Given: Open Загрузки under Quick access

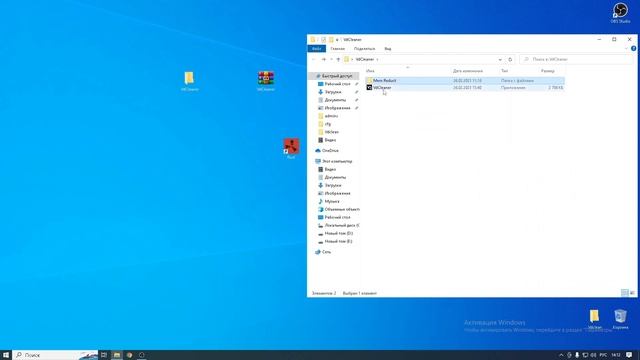Looking at the screenshot, I should [333, 92].
